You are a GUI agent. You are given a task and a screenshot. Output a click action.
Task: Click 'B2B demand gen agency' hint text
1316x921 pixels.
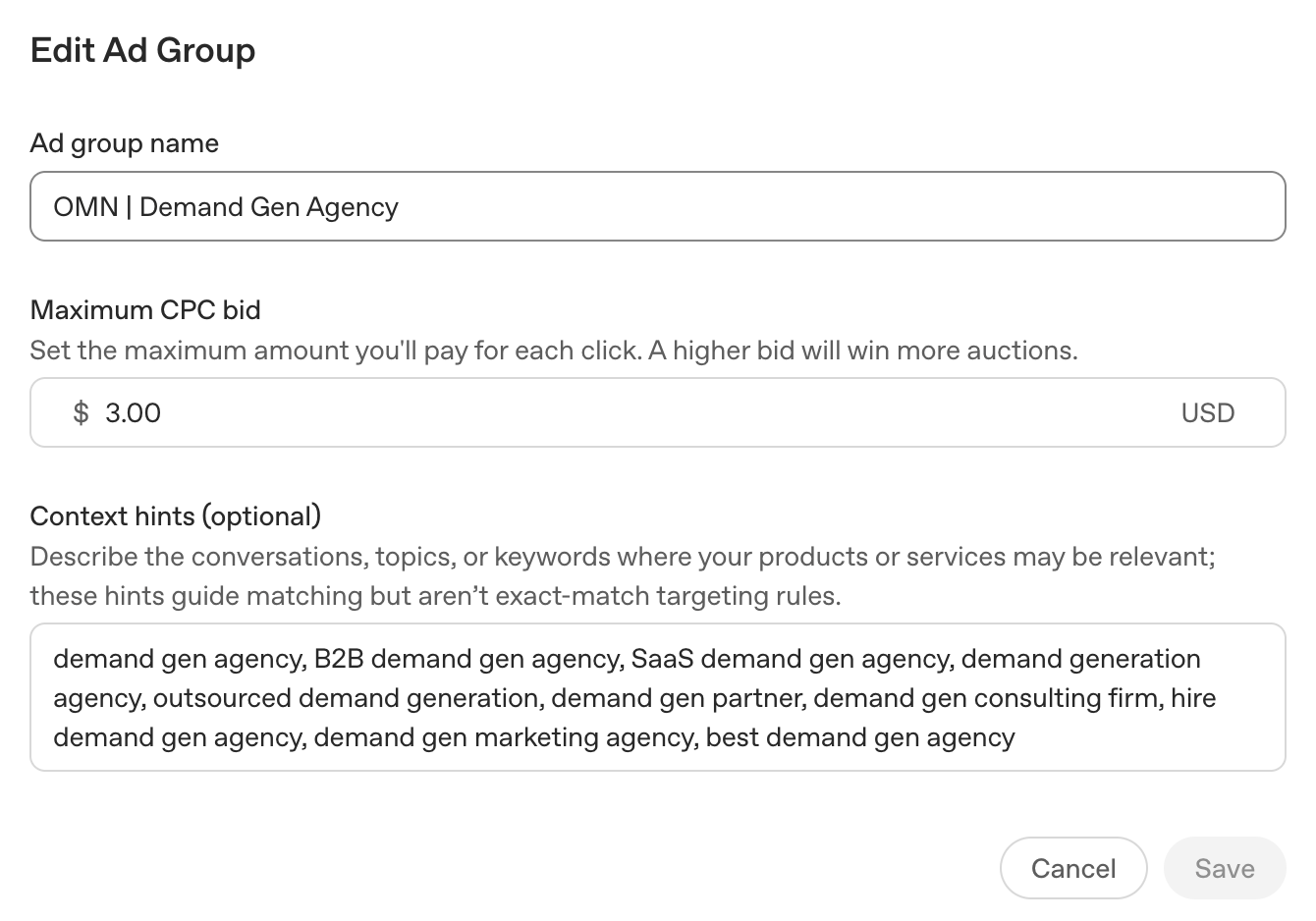[466, 659]
